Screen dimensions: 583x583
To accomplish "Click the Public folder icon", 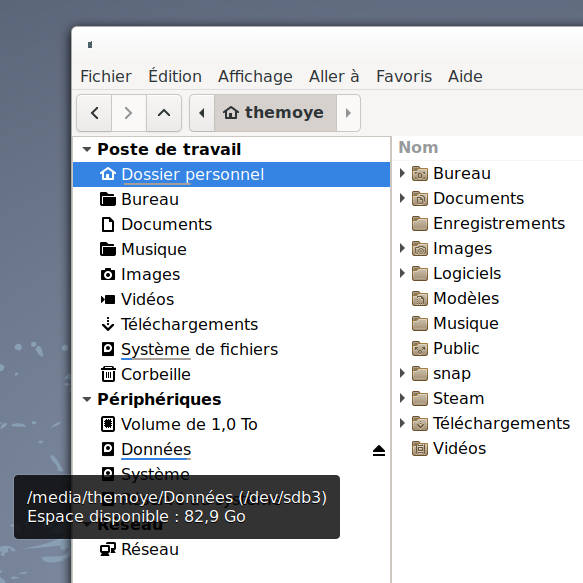I will click(x=420, y=348).
